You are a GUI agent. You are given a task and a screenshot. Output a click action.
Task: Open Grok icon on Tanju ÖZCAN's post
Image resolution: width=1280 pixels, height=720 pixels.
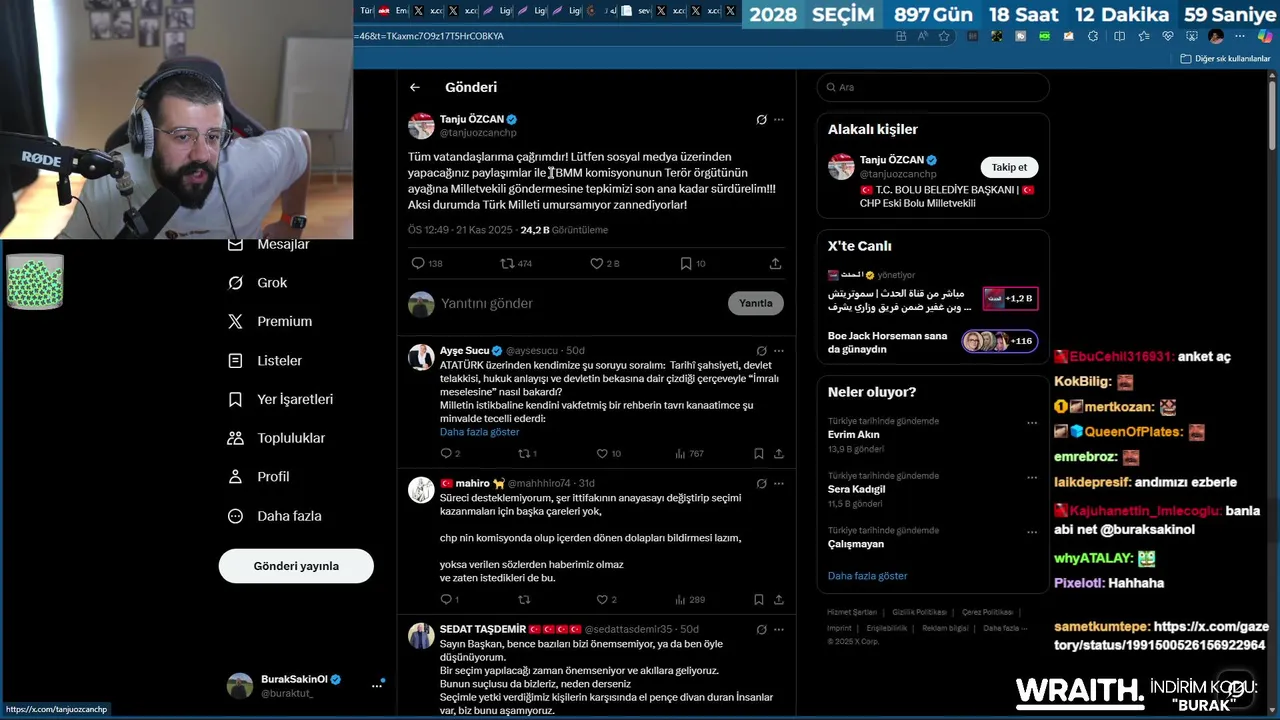[761, 119]
